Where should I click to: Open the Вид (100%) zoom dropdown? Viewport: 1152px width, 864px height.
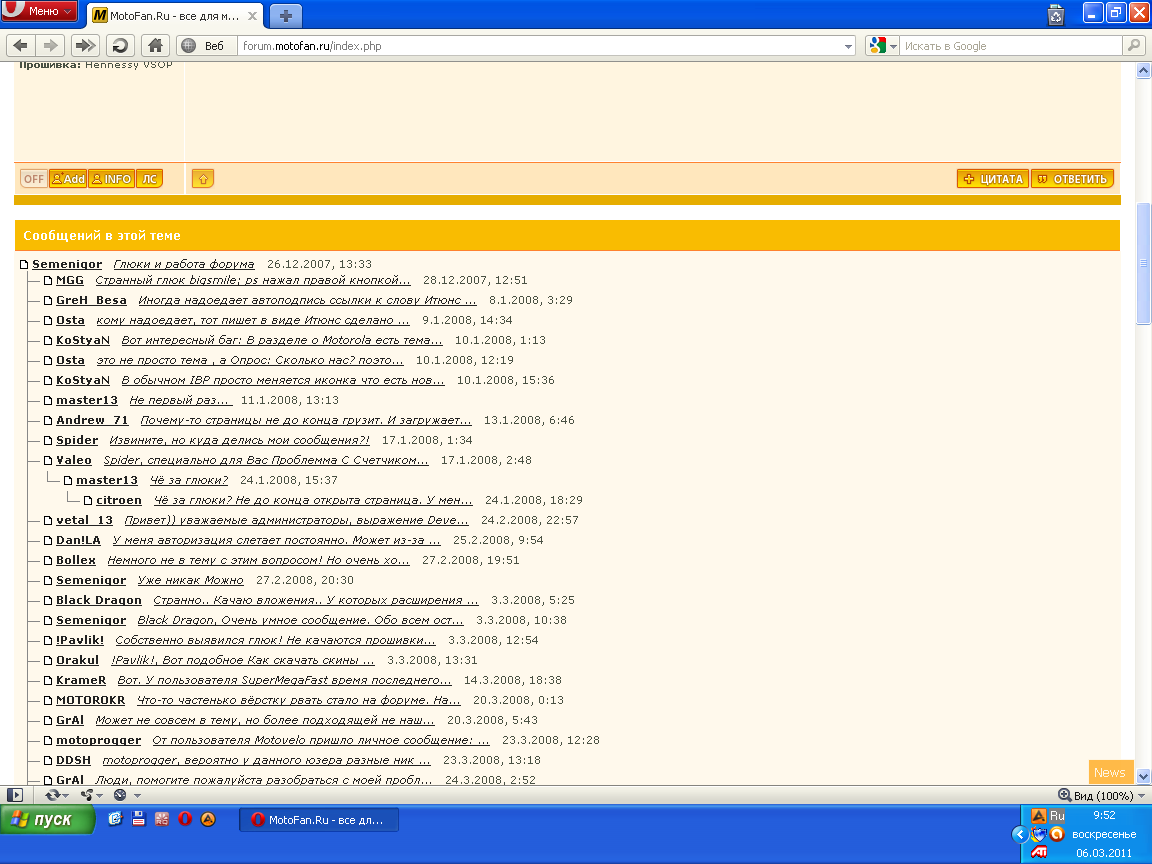pyautogui.click(x=1101, y=795)
